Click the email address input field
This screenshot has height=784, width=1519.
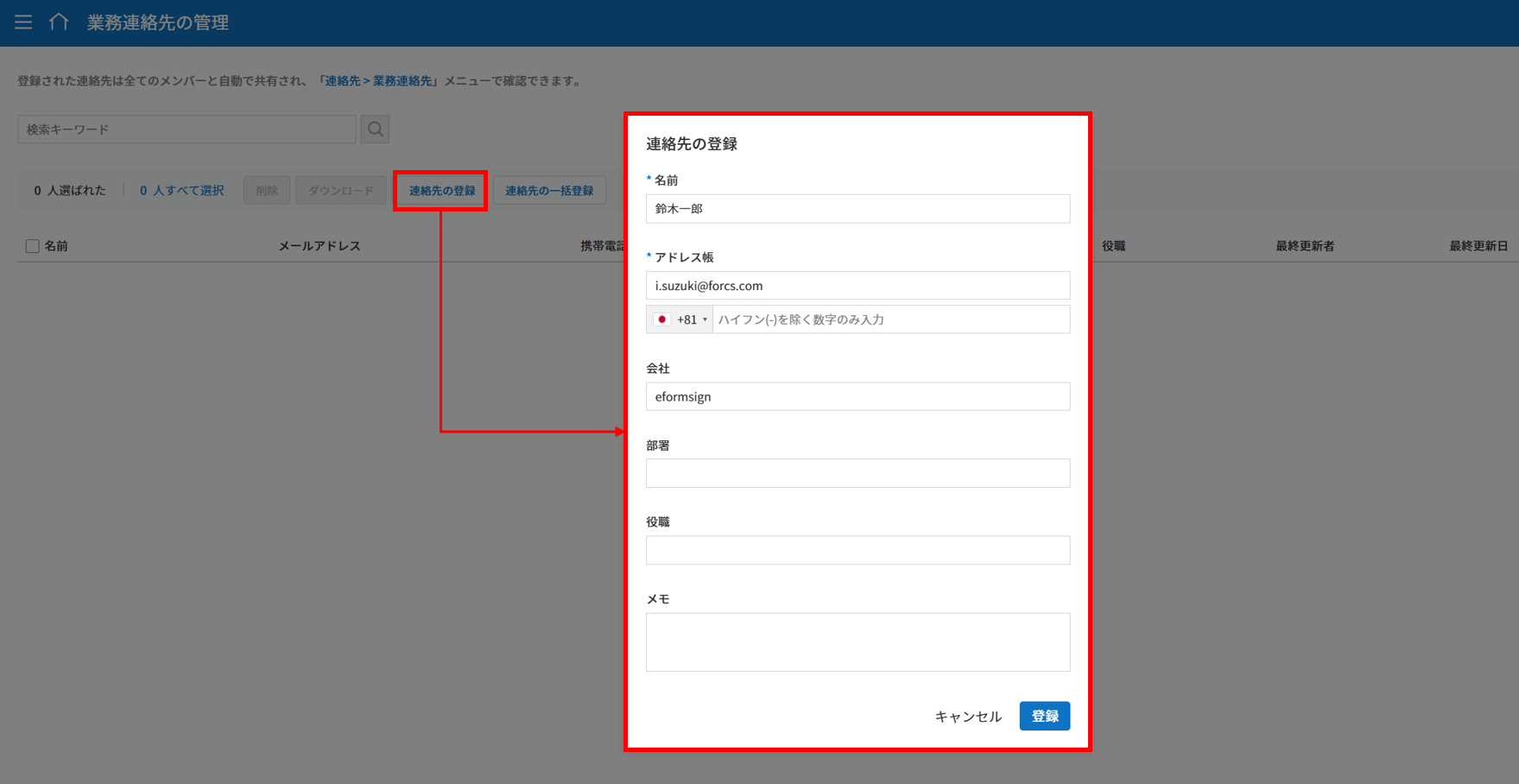(x=858, y=286)
